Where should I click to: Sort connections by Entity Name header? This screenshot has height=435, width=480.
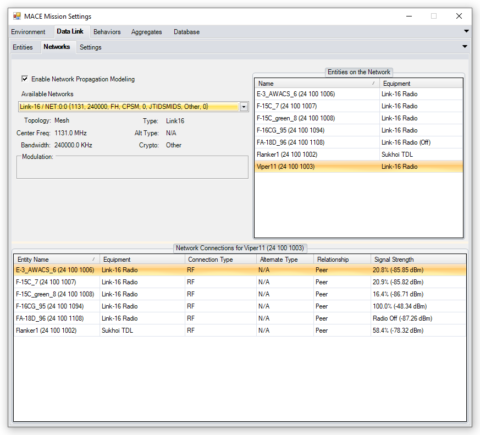pos(57,259)
